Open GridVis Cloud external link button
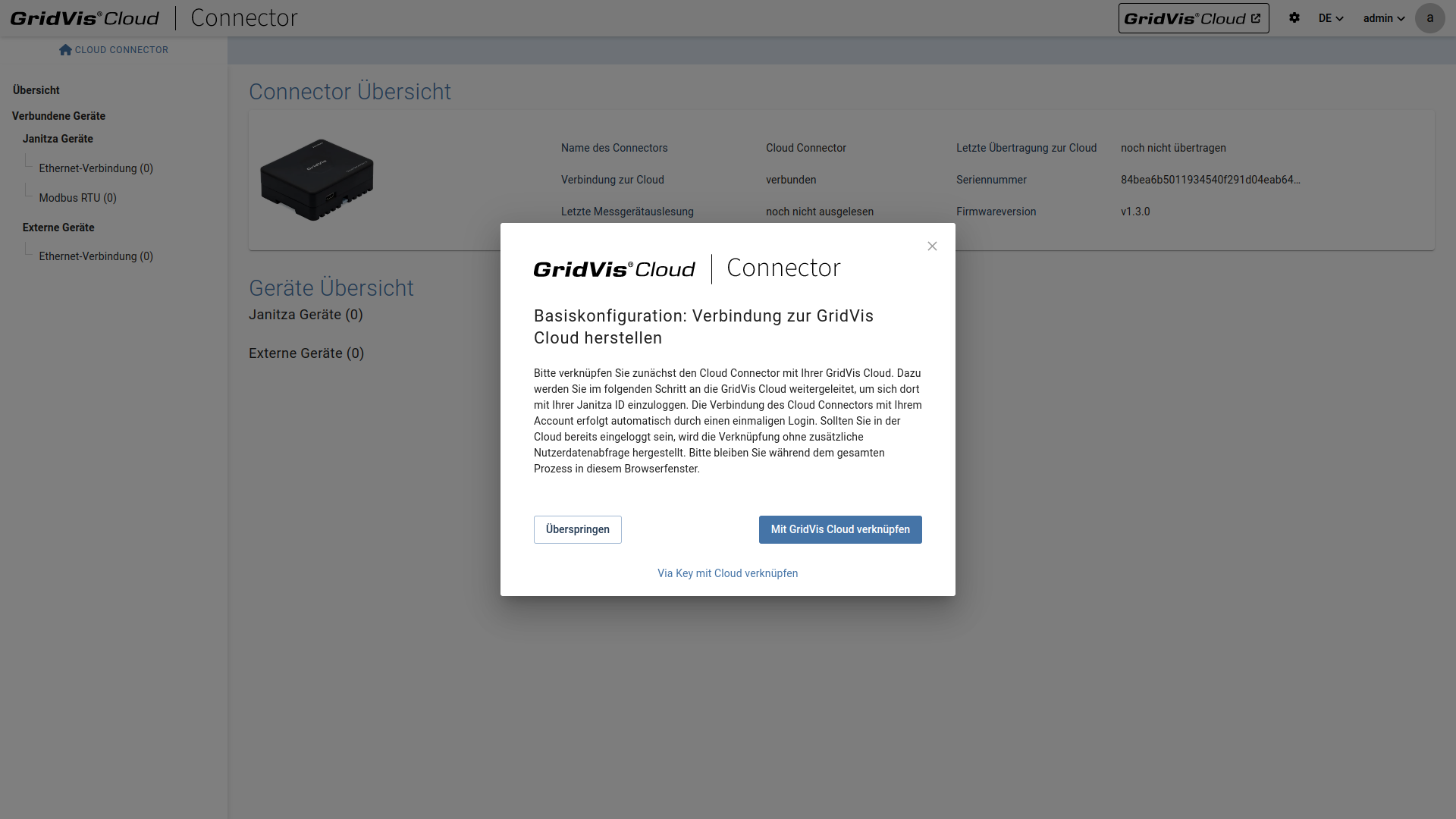 (1194, 18)
